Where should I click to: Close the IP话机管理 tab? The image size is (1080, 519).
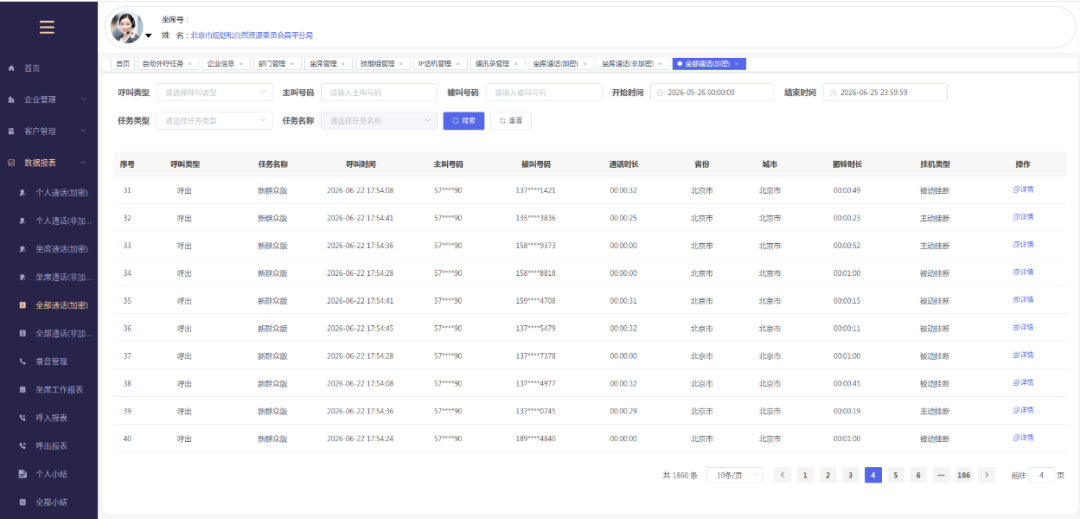tap(457, 63)
